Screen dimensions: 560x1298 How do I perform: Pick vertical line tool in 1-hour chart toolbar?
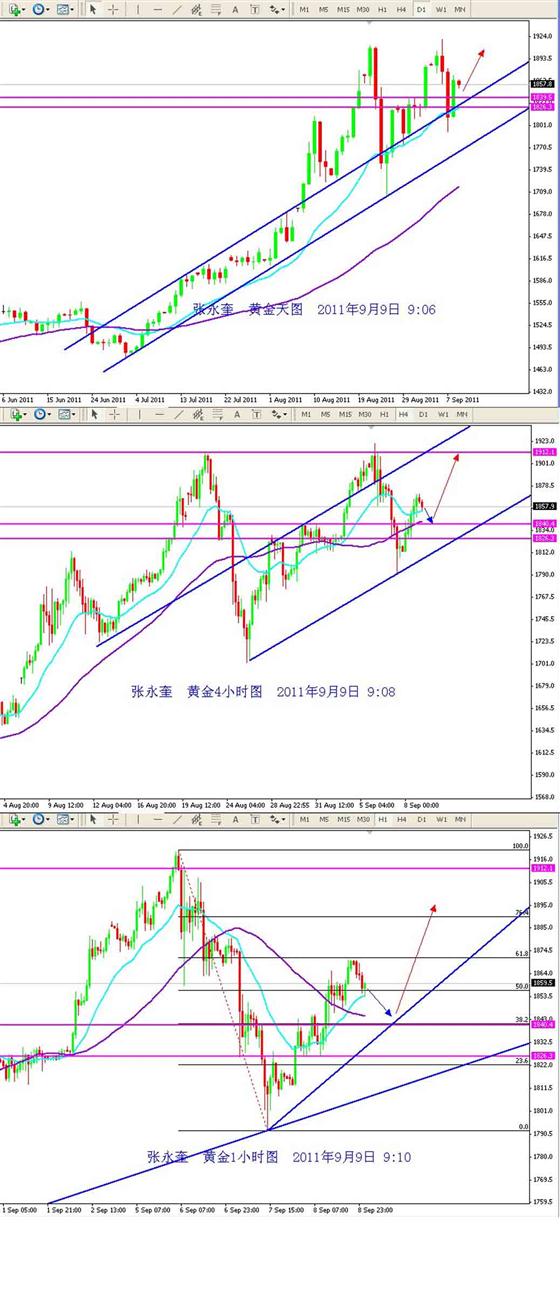138,819
